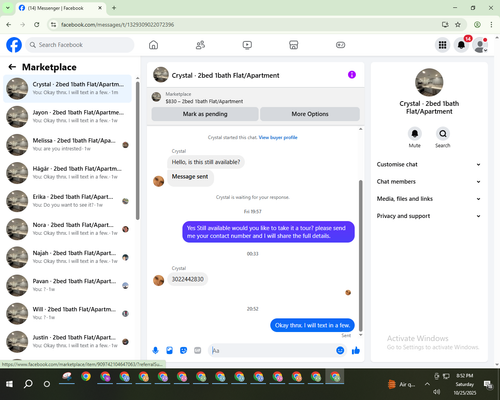Click Mark as pending button
Screen dimensions: 500x400
coord(205,114)
